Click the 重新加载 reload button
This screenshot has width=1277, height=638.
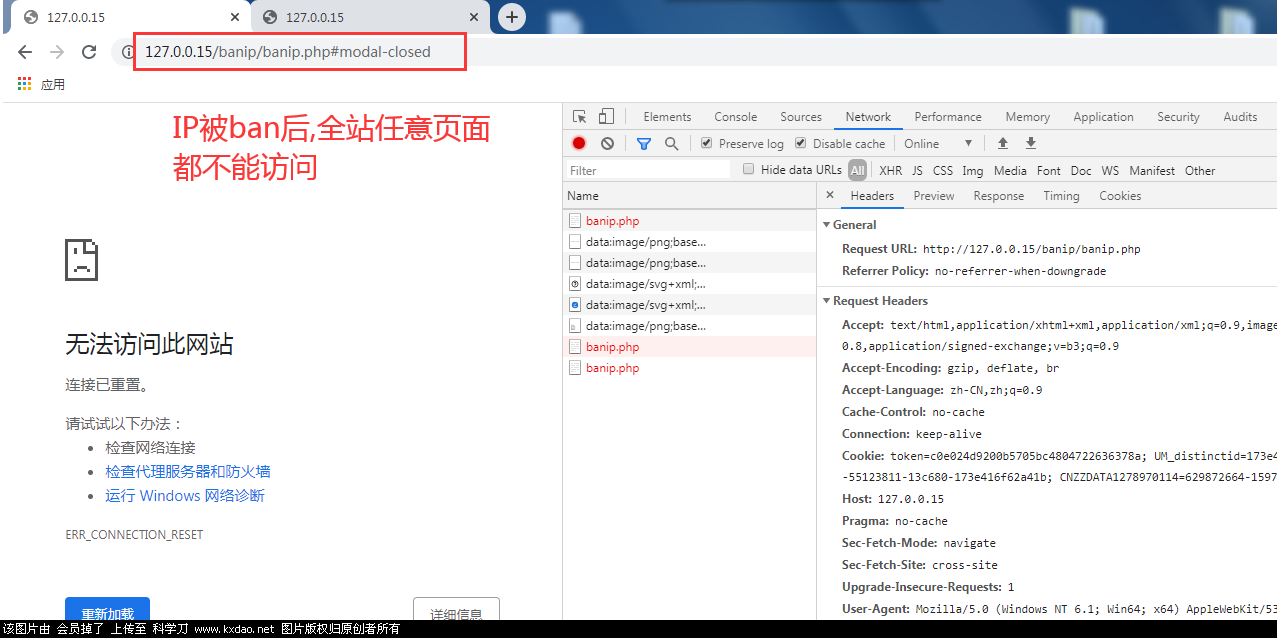pos(107,609)
